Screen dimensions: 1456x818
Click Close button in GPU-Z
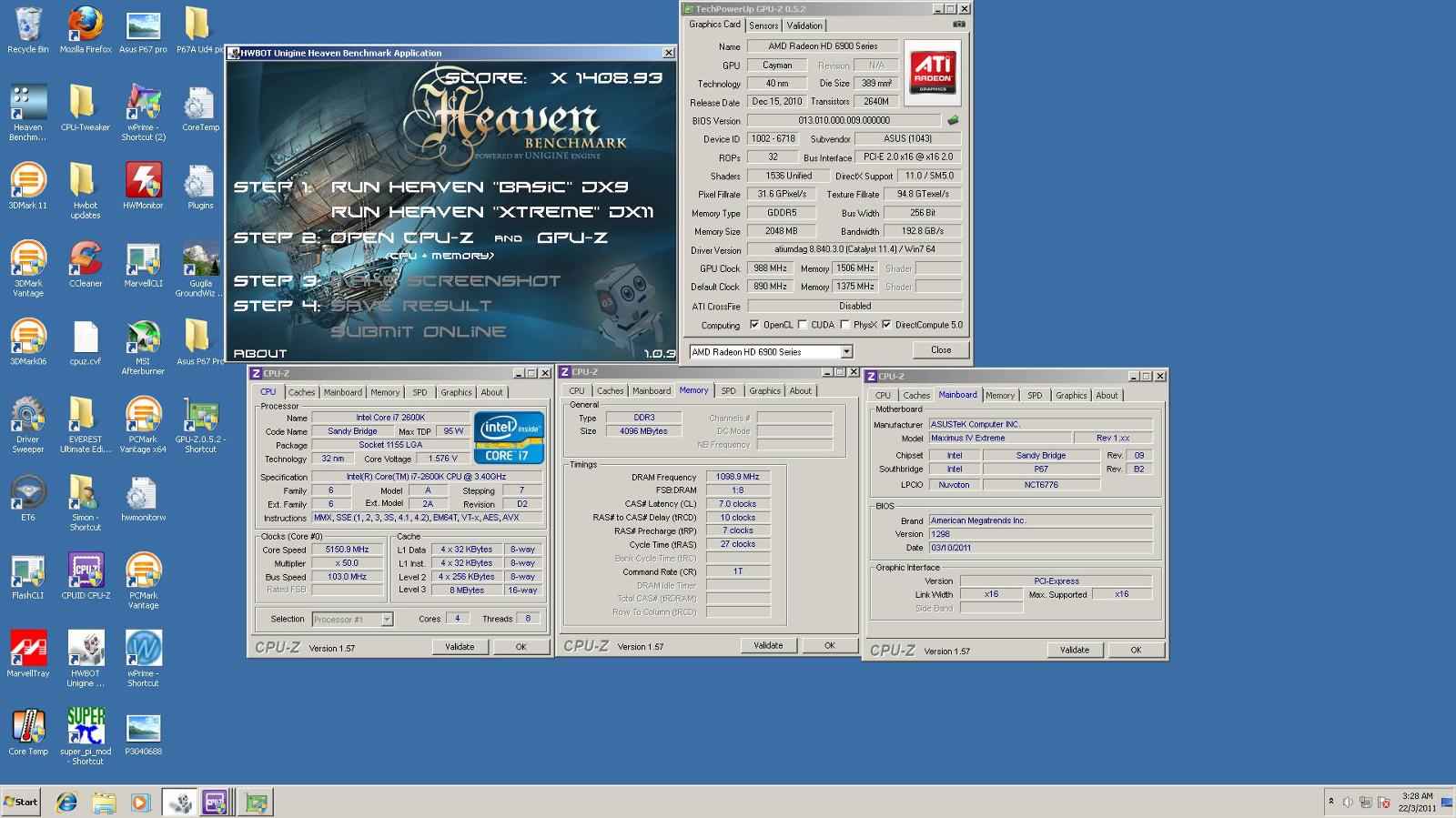point(941,349)
